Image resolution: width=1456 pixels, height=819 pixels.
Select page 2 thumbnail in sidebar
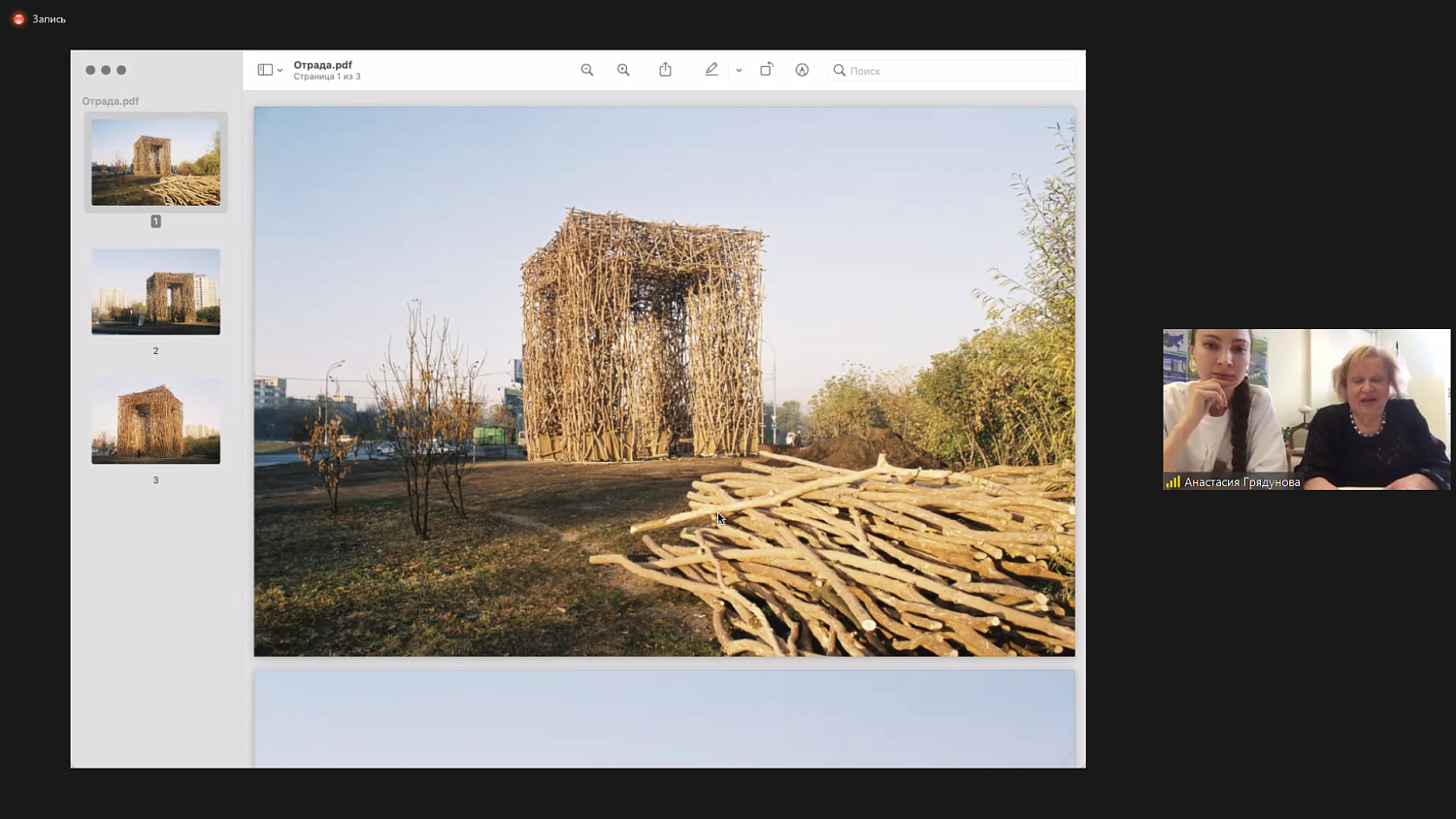(155, 291)
